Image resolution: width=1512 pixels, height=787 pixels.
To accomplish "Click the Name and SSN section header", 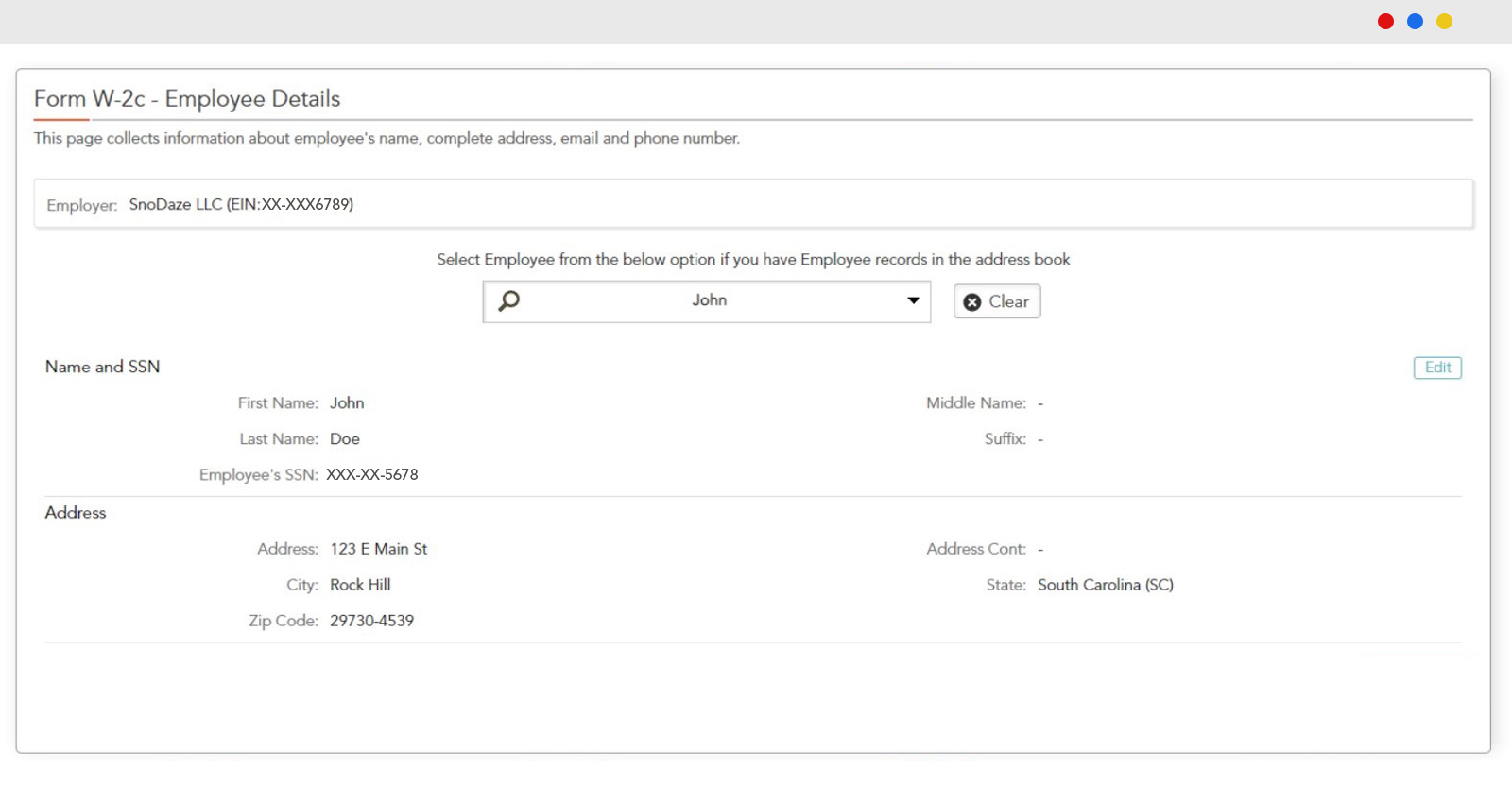I will (102, 367).
